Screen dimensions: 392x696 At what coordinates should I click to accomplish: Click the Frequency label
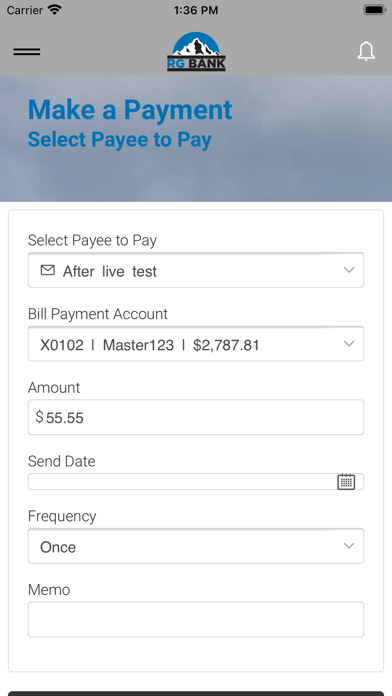pos(62,516)
